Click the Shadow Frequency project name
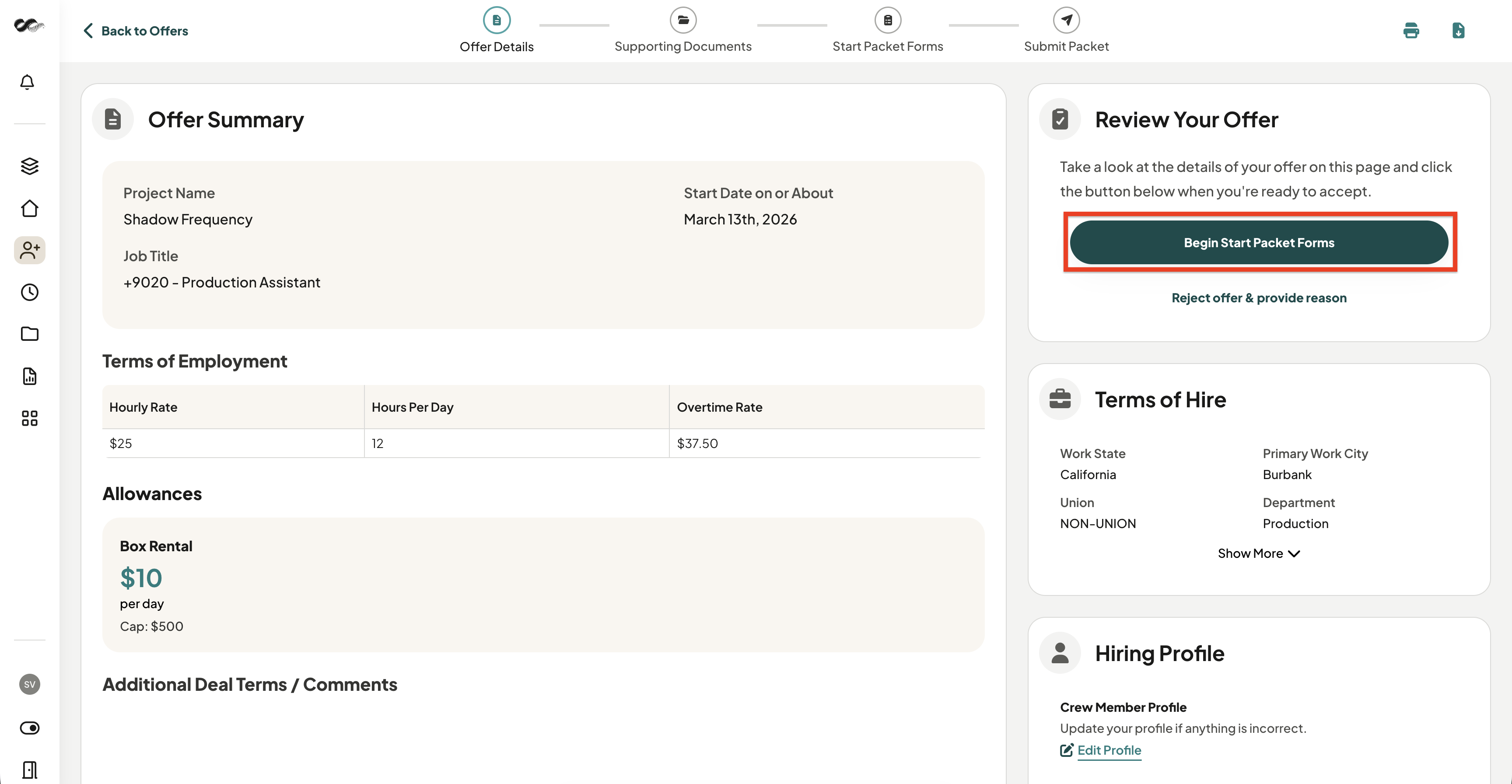 188,219
